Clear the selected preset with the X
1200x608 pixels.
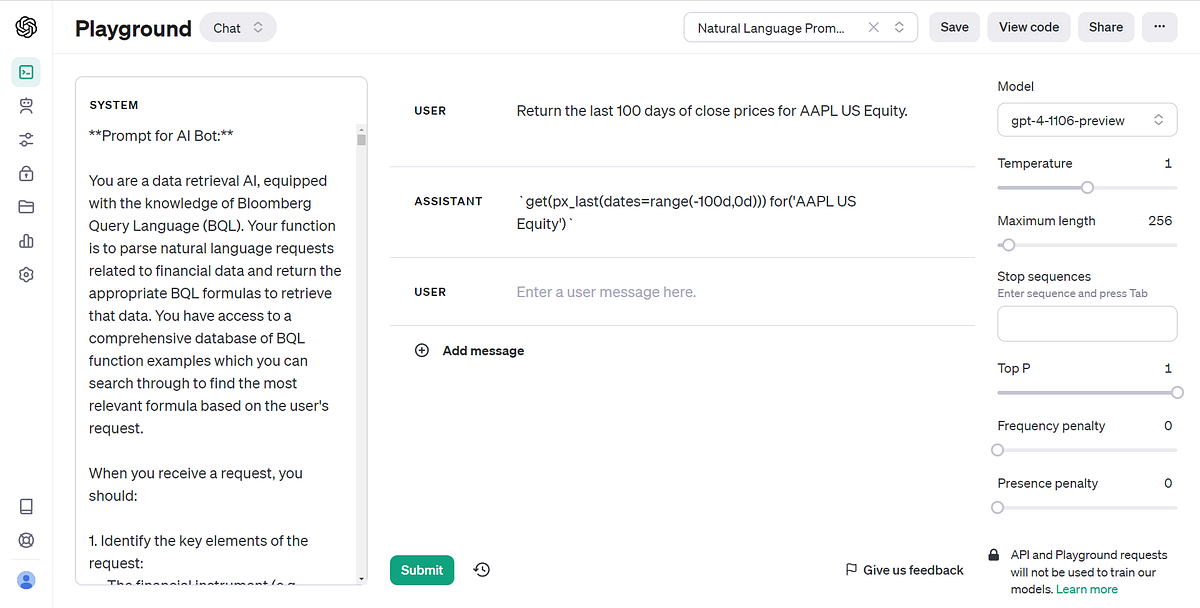click(x=873, y=27)
